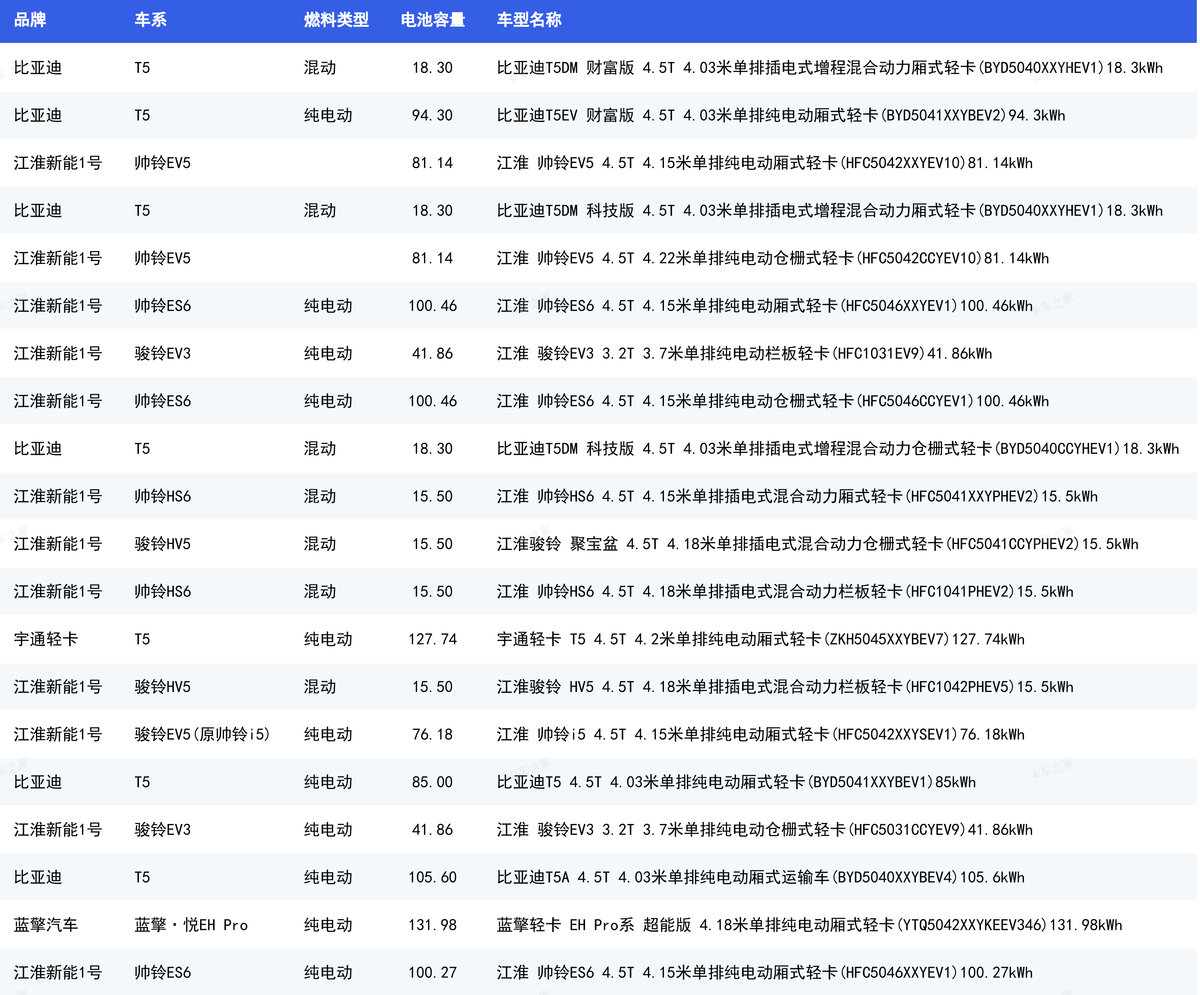Click battery capacity value 131.98
1200x995 pixels.
433,925
